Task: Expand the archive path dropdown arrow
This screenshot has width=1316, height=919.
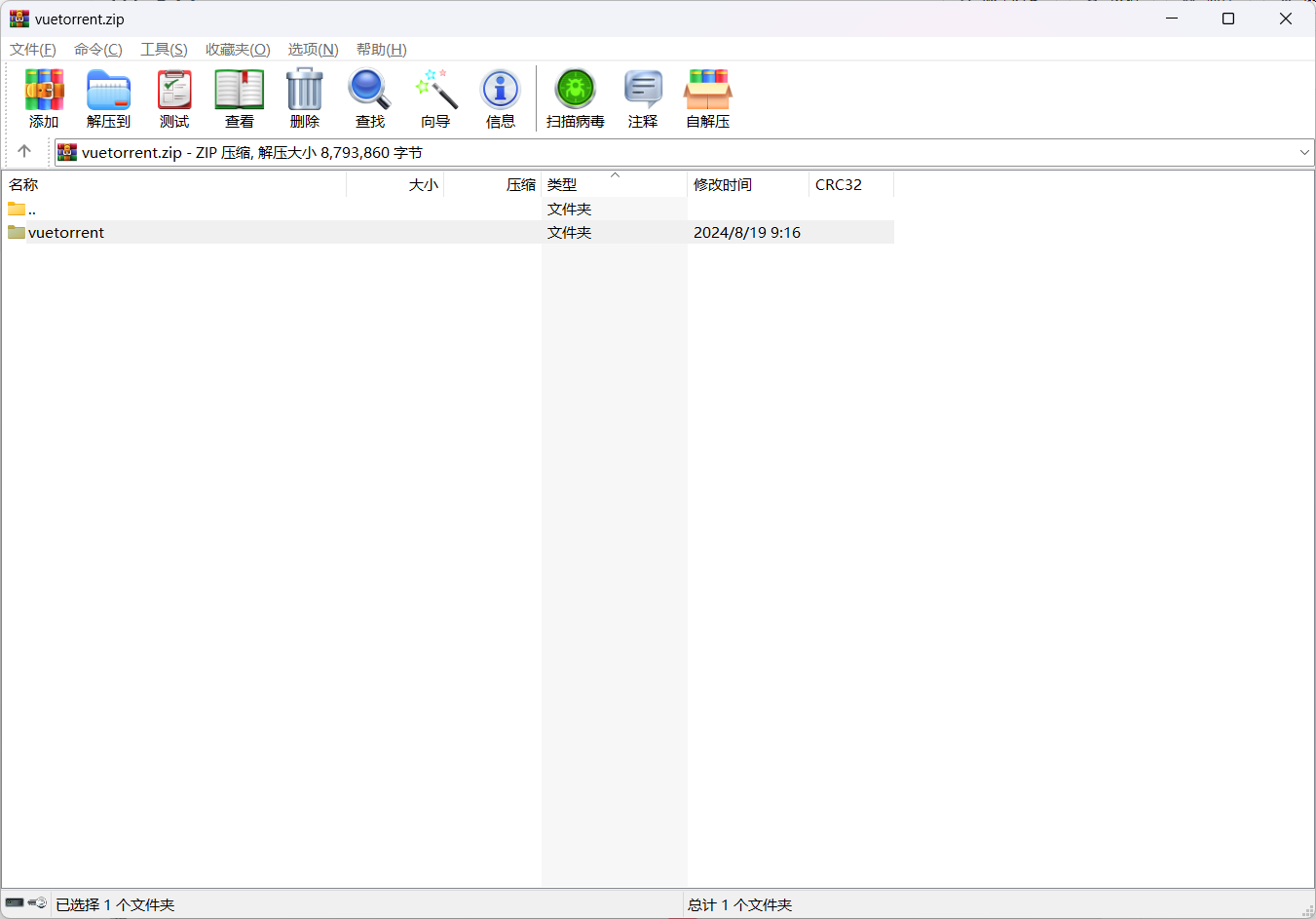Action: click(x=1304, y=152)
